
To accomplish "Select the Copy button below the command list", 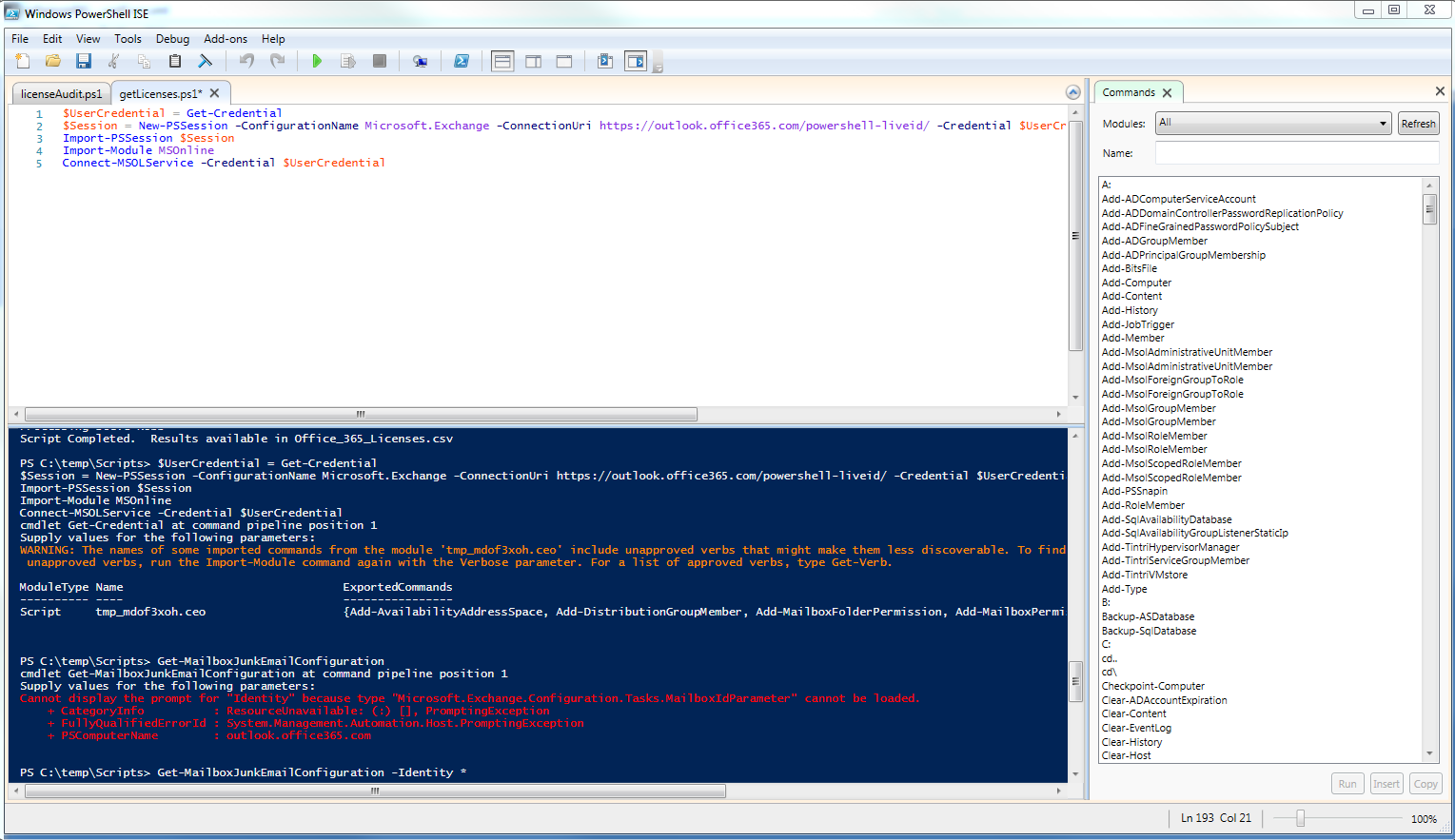I will pos(1425,783).
